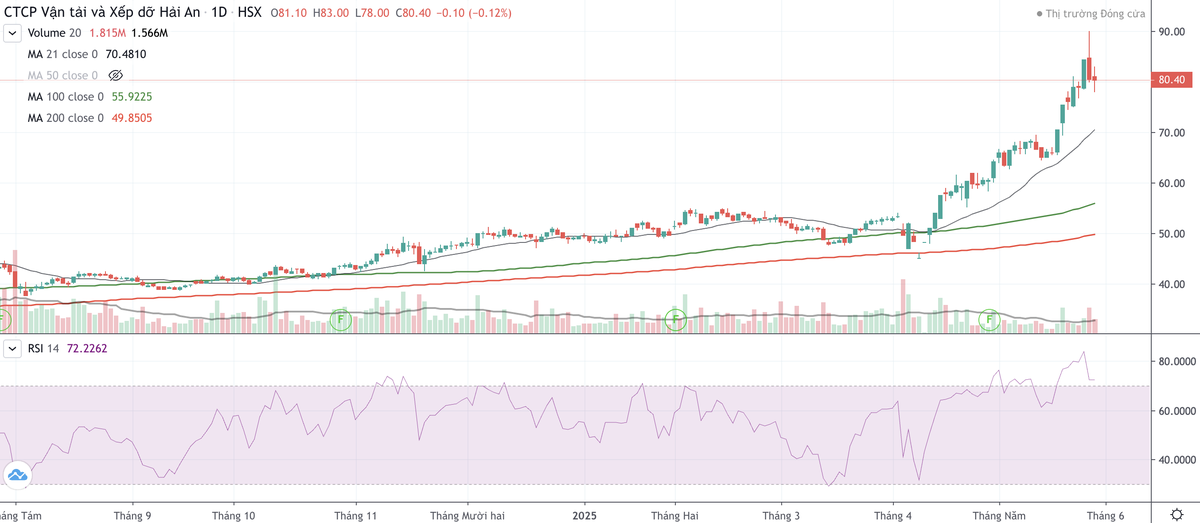Select the RSI 14 indicator label
1200x523 pixels.
[42, 349]
